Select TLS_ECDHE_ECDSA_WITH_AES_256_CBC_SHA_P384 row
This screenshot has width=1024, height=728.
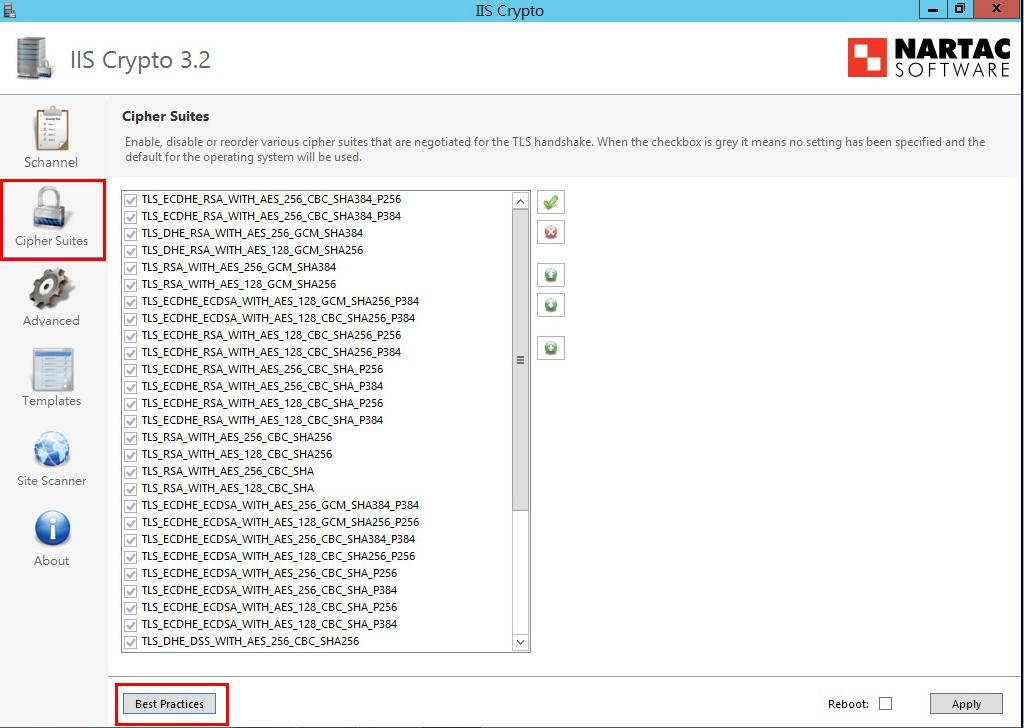[317, 590]
